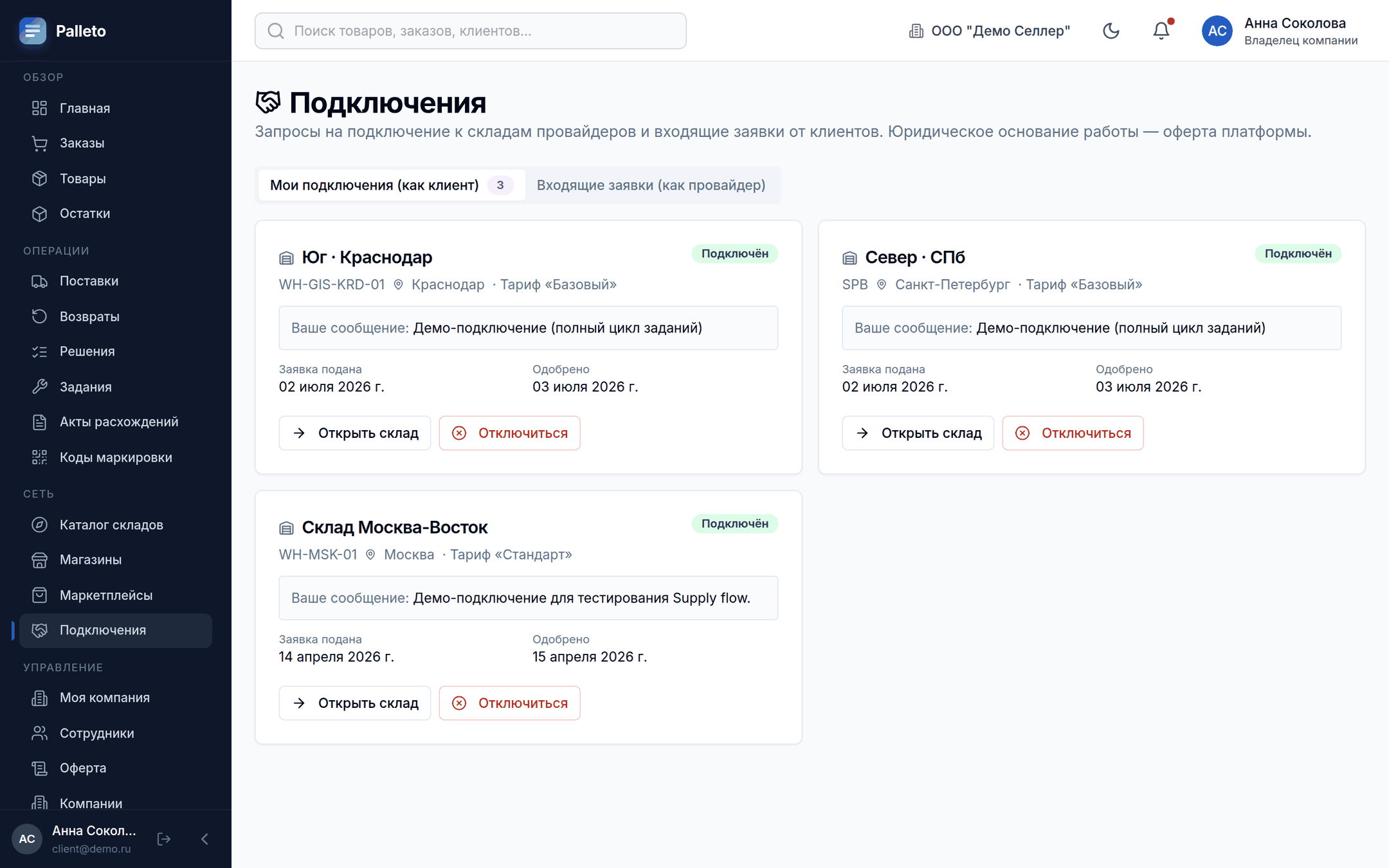Open Коды маркировки in the sidebar
The width and height of the screenshot is (1389, 868).
click(116, 457)
